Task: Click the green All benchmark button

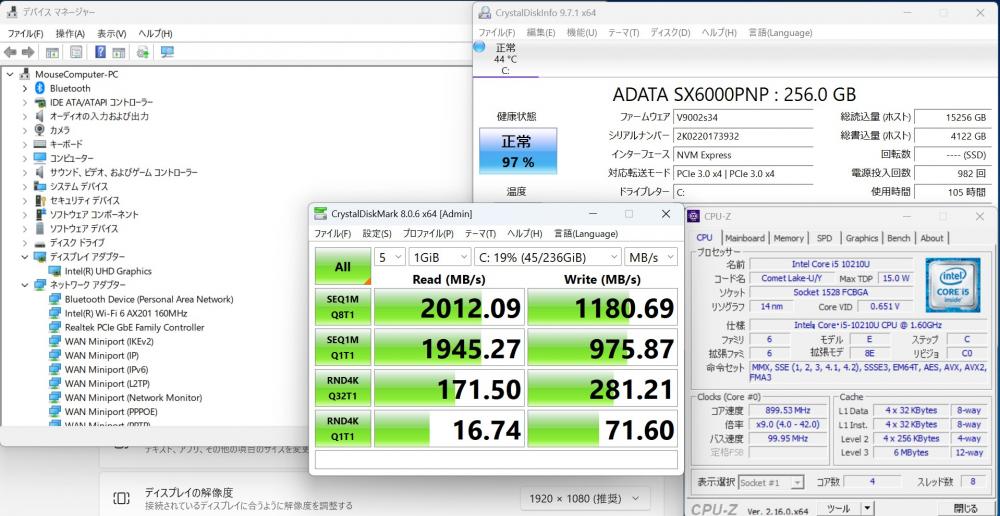Action: coord(342,267)
